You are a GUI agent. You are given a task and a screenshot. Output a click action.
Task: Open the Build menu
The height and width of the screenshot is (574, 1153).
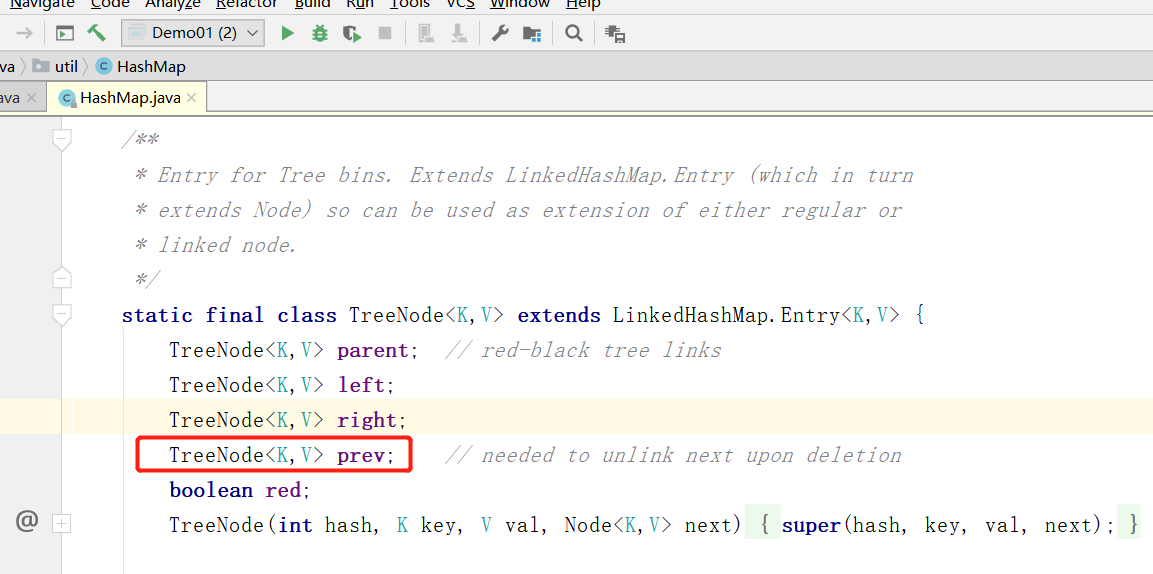313,4
